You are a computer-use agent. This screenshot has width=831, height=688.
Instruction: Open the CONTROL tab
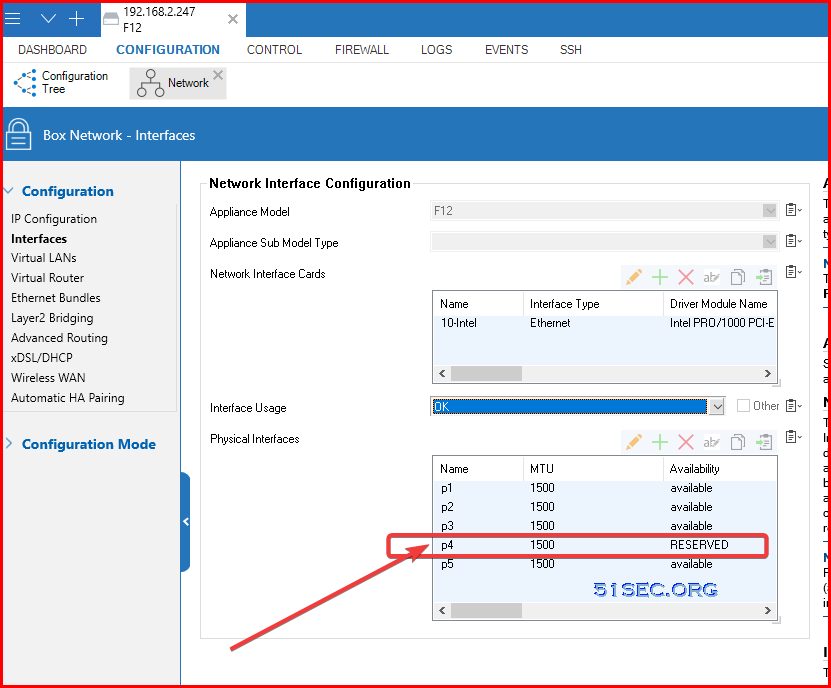tap(275, 50)
